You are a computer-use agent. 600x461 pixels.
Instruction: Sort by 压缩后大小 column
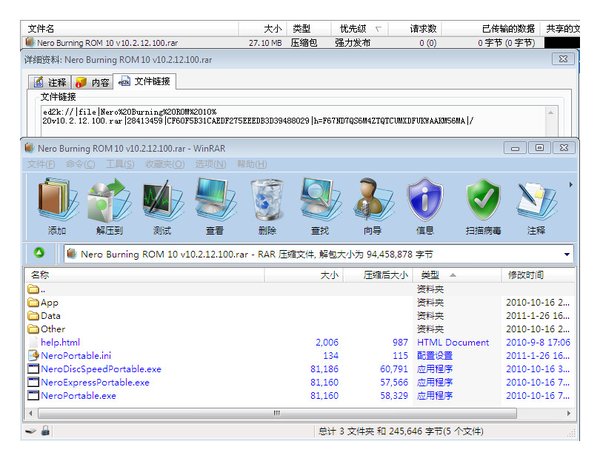tap(378, 275)
